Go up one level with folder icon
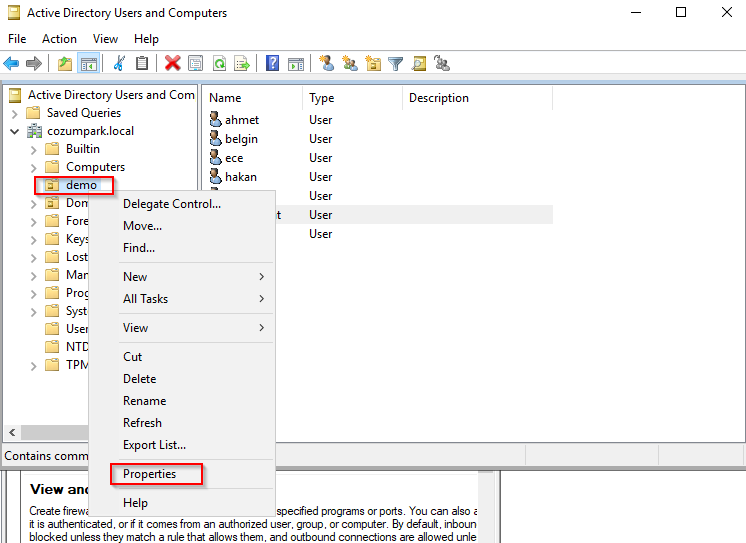 (x=65, y=63)
